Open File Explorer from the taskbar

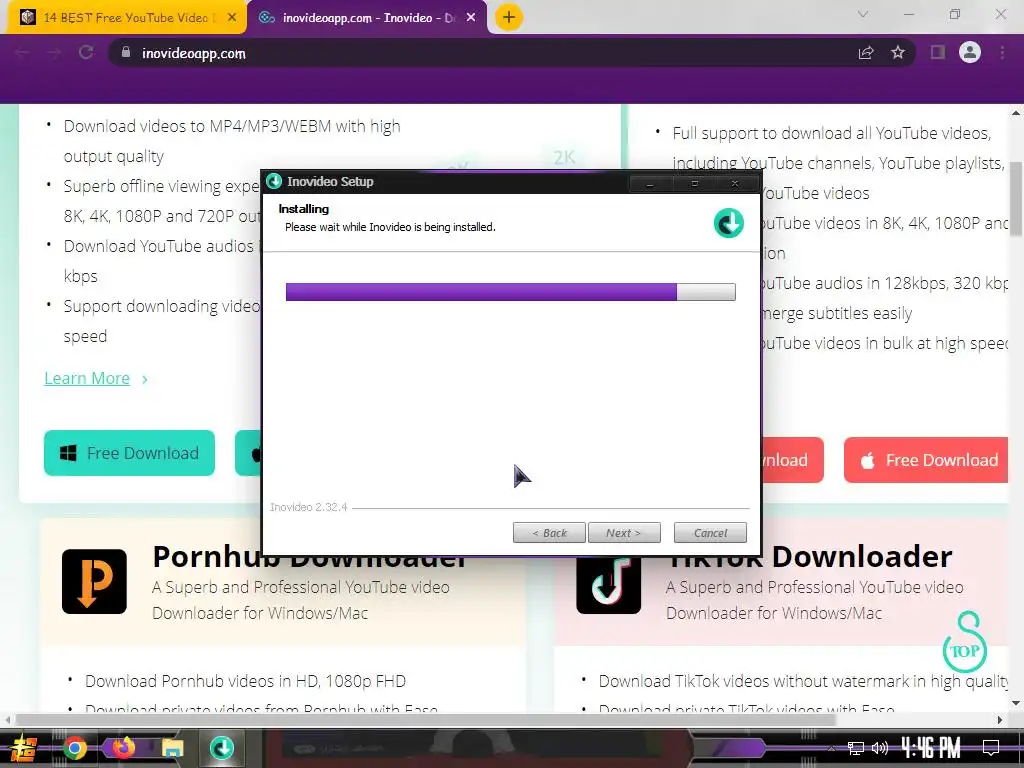coord(172,748)
